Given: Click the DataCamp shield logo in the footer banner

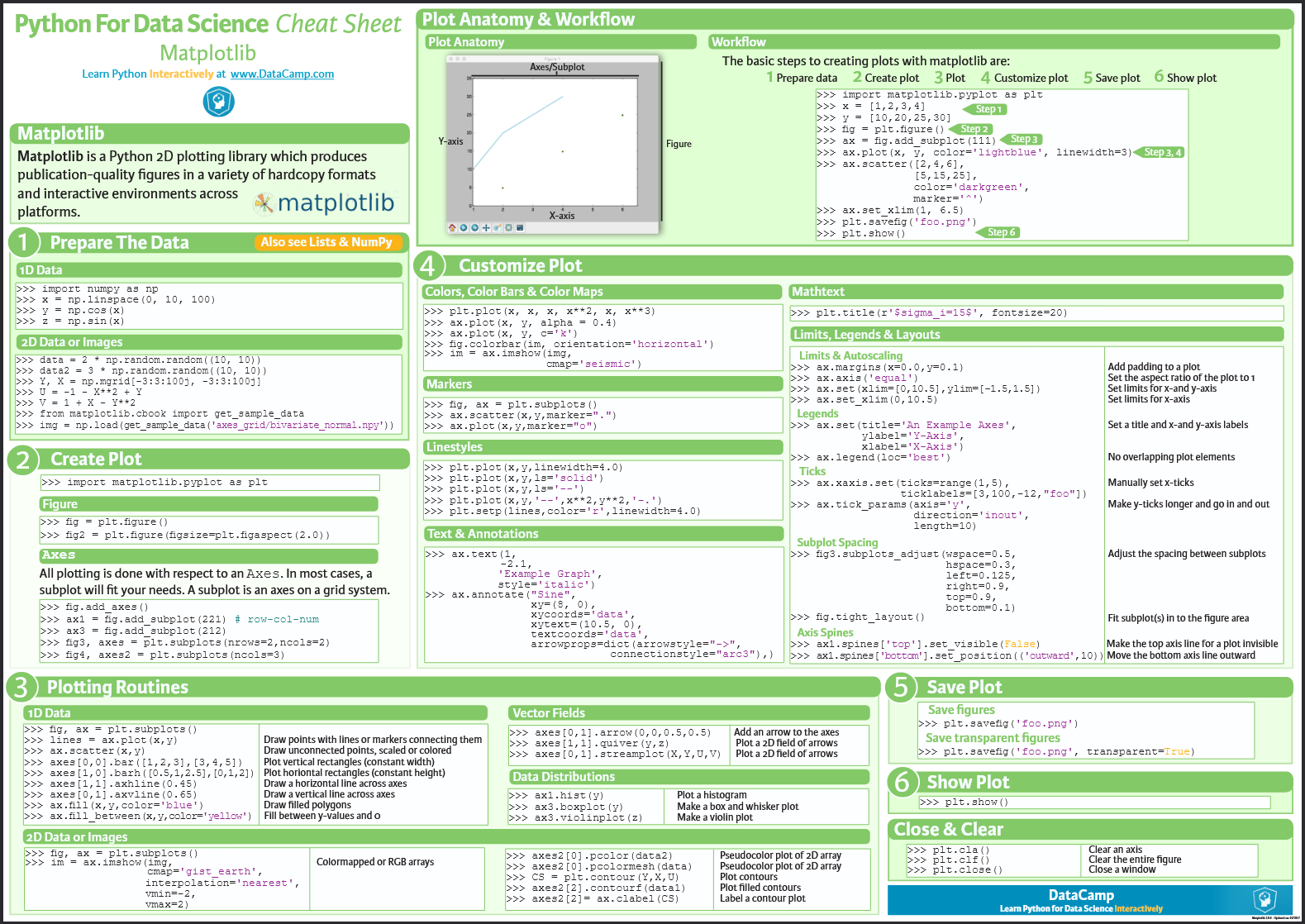Looking at the screenshot, I should 1265,900.
